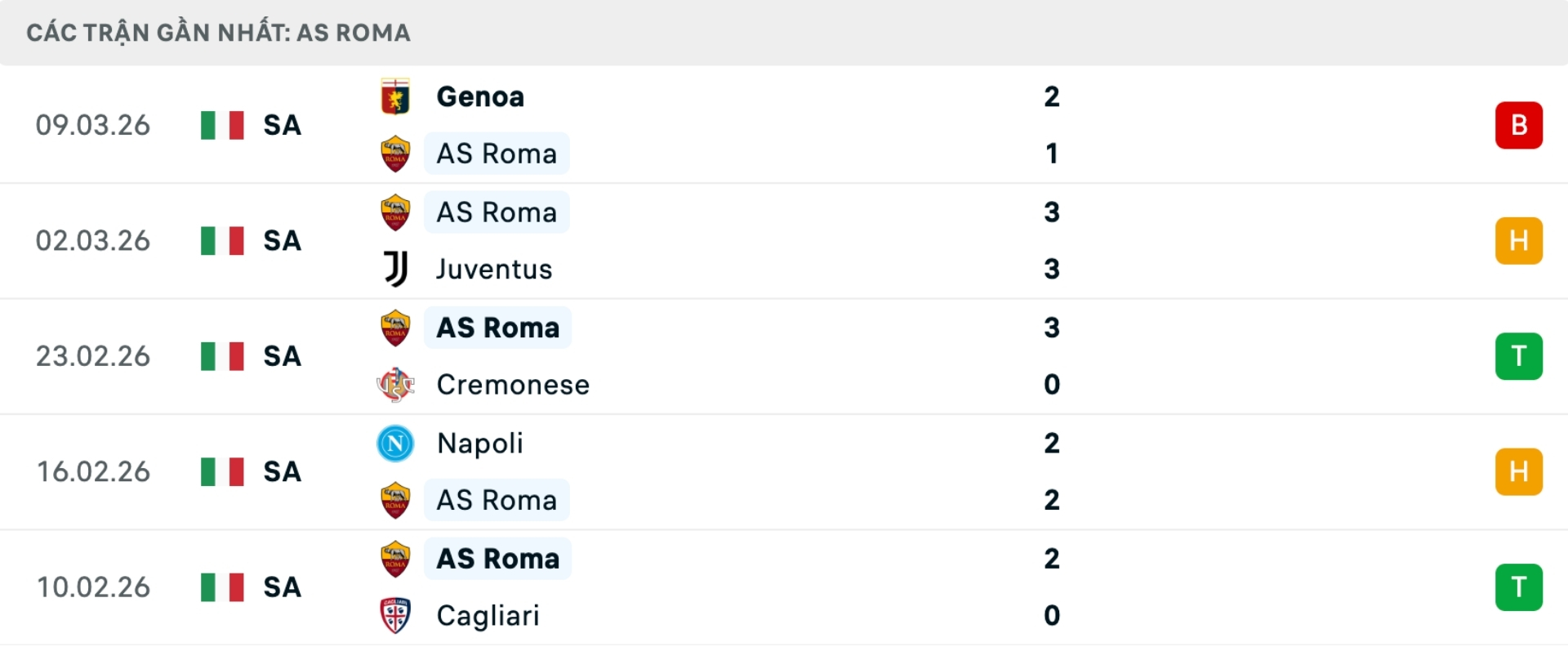1568x647 pixels.
Task: Click the AS Roma badge beside the Juventus fixture
Action: click(395, 212)
